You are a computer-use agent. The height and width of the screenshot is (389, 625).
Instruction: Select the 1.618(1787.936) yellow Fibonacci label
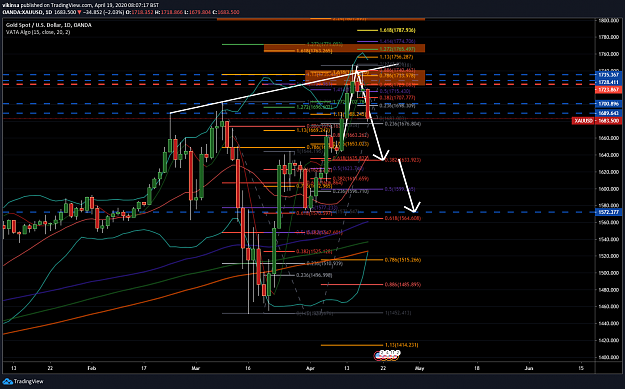397,30
